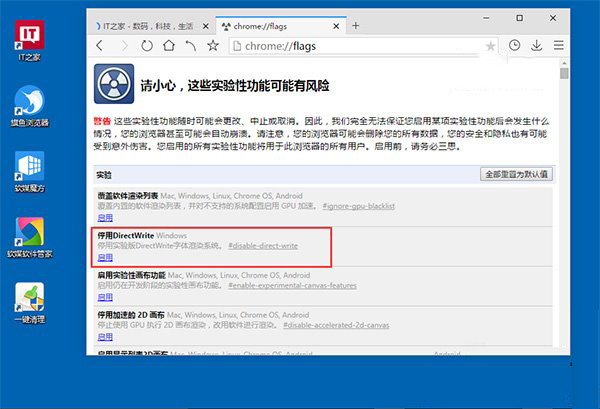The width and height of the screenshot is (600, 409).
Task: Click the 请小心 page heading
Action: [x=235, y=86]
